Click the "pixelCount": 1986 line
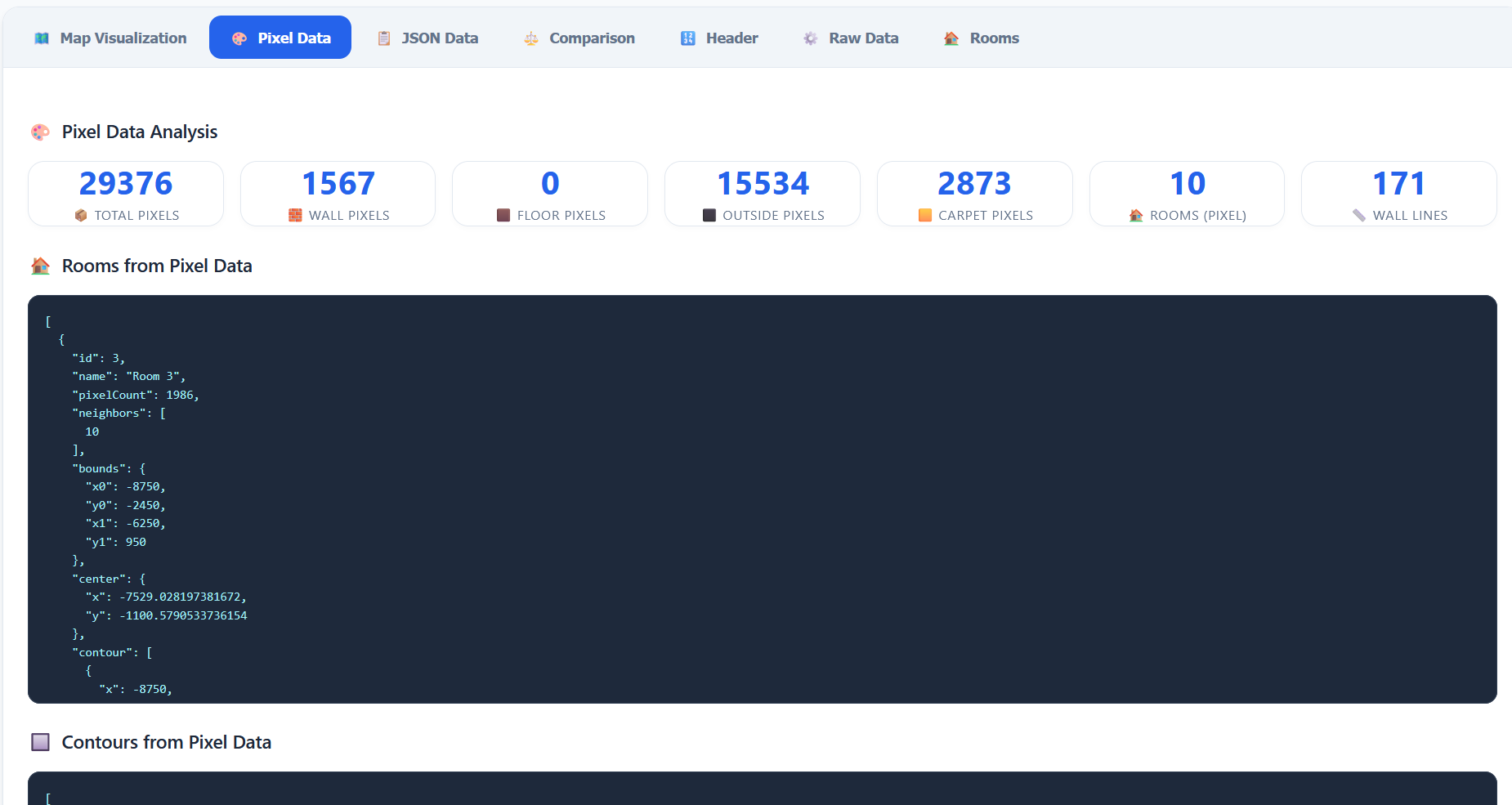 pos(136,395)
